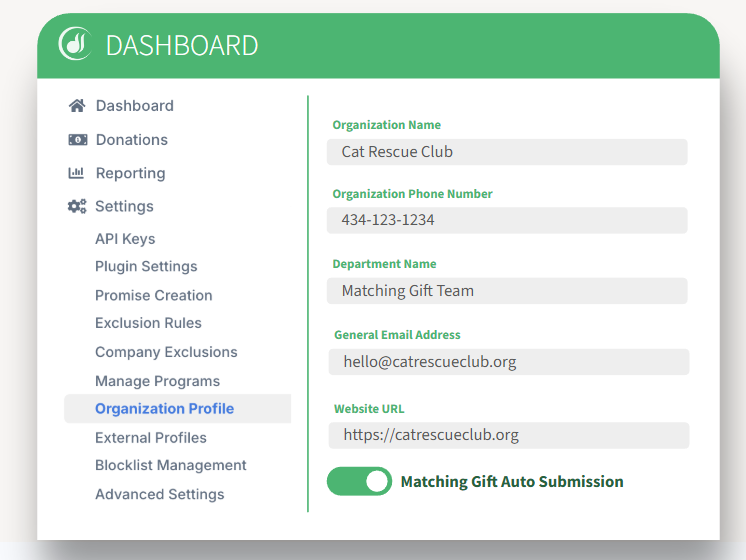This screenshot has height=560, width=746.
Task: Click the money bill icon beside Donations
Action: (x=78, y=140)
